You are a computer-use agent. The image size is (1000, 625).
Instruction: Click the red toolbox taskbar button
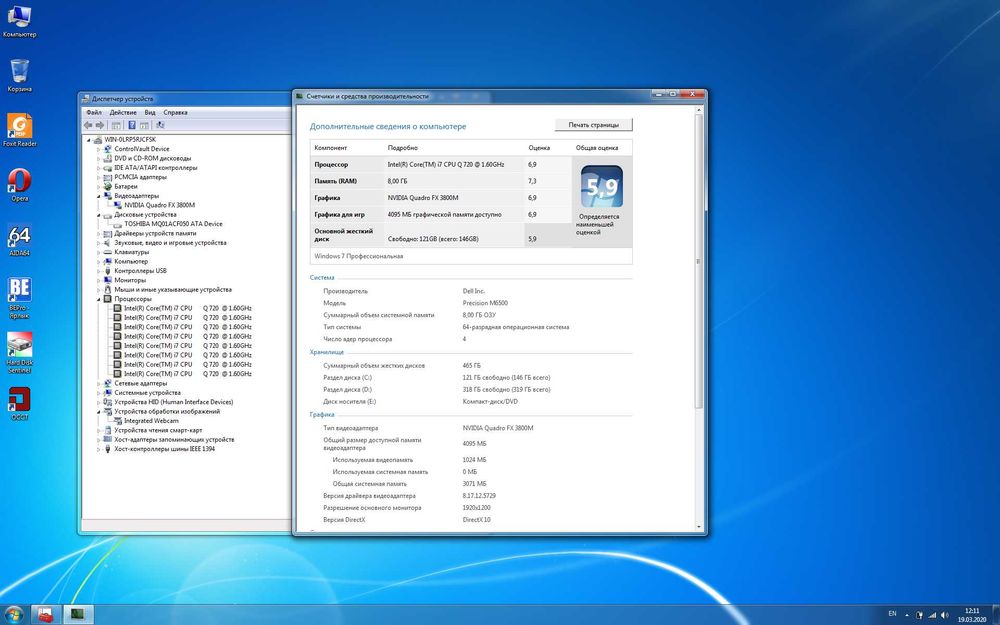click(x=46, y=615)
